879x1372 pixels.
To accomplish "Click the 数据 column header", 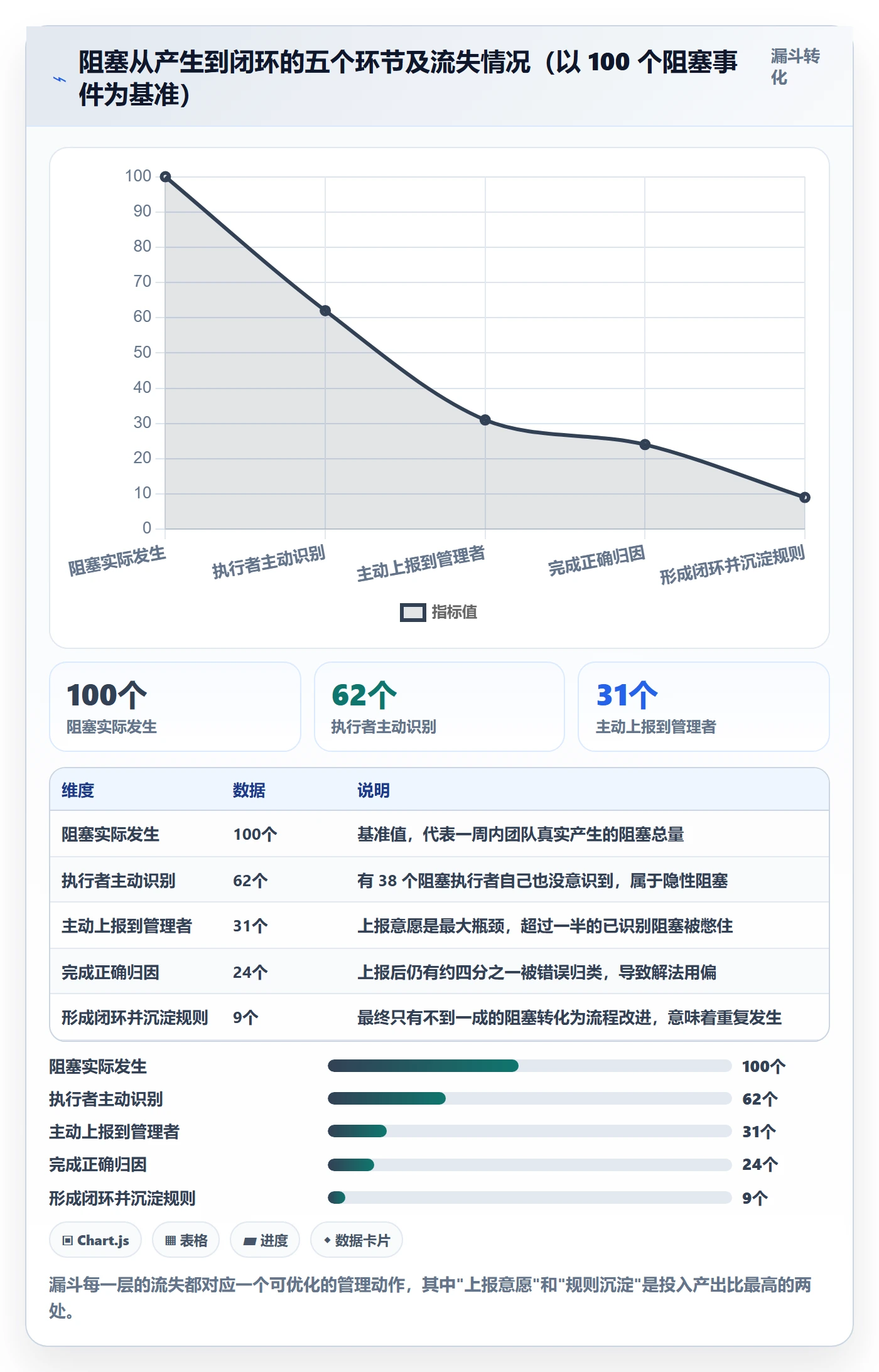I will click(x=249, y=790).
